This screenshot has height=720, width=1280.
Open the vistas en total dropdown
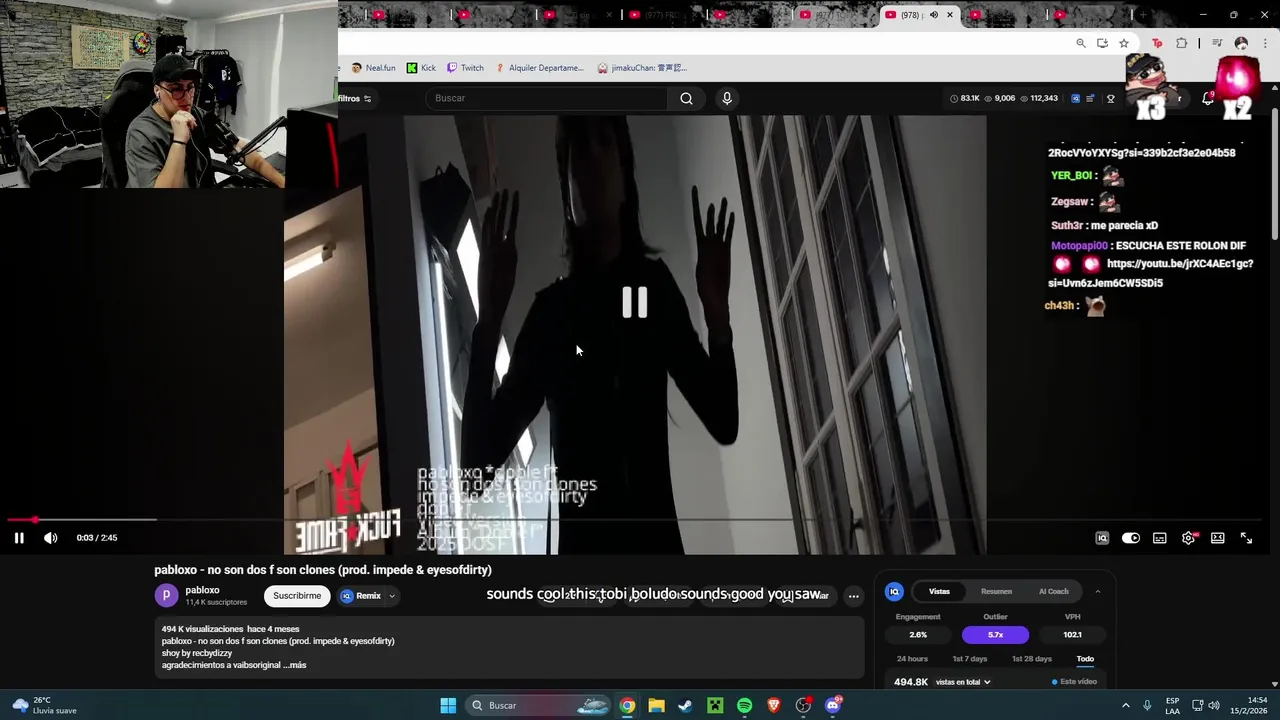coord(963,682)
